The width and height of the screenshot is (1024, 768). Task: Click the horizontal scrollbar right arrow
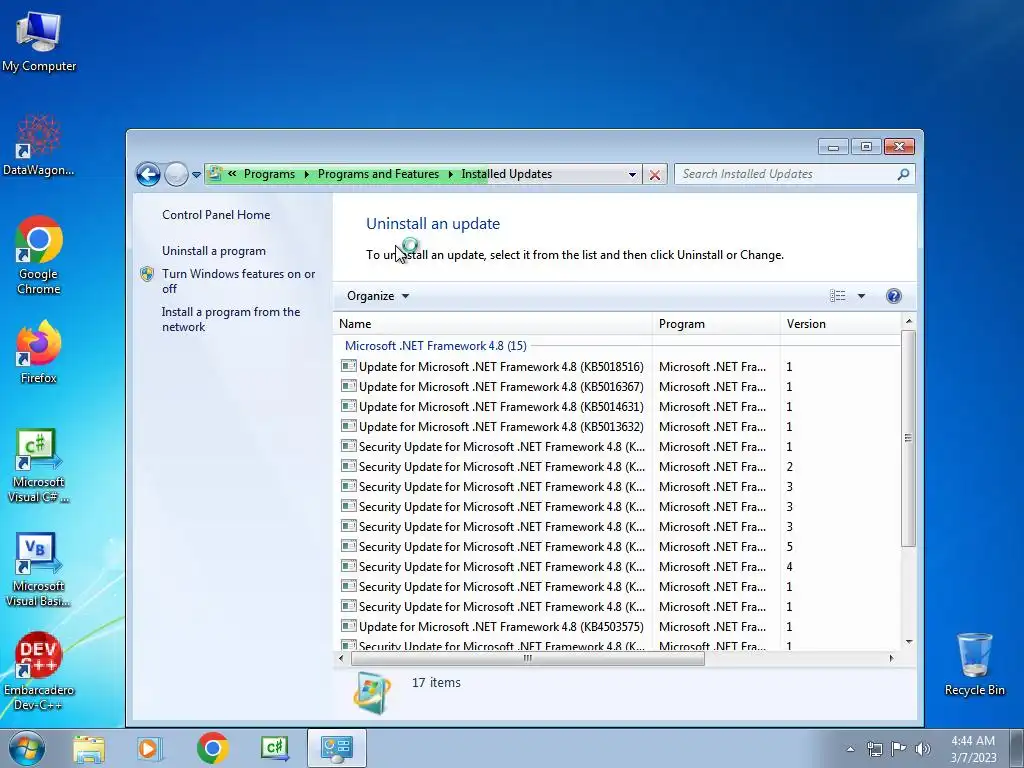click(x=891, y=658)
